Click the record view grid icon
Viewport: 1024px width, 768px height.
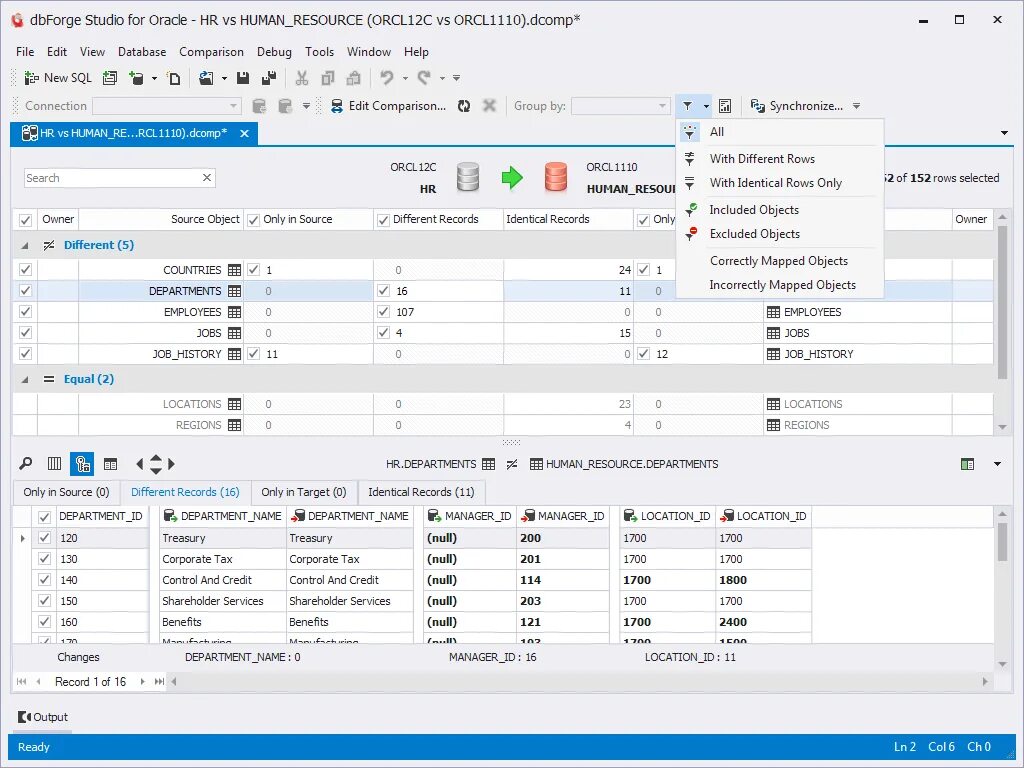[110, 464]
